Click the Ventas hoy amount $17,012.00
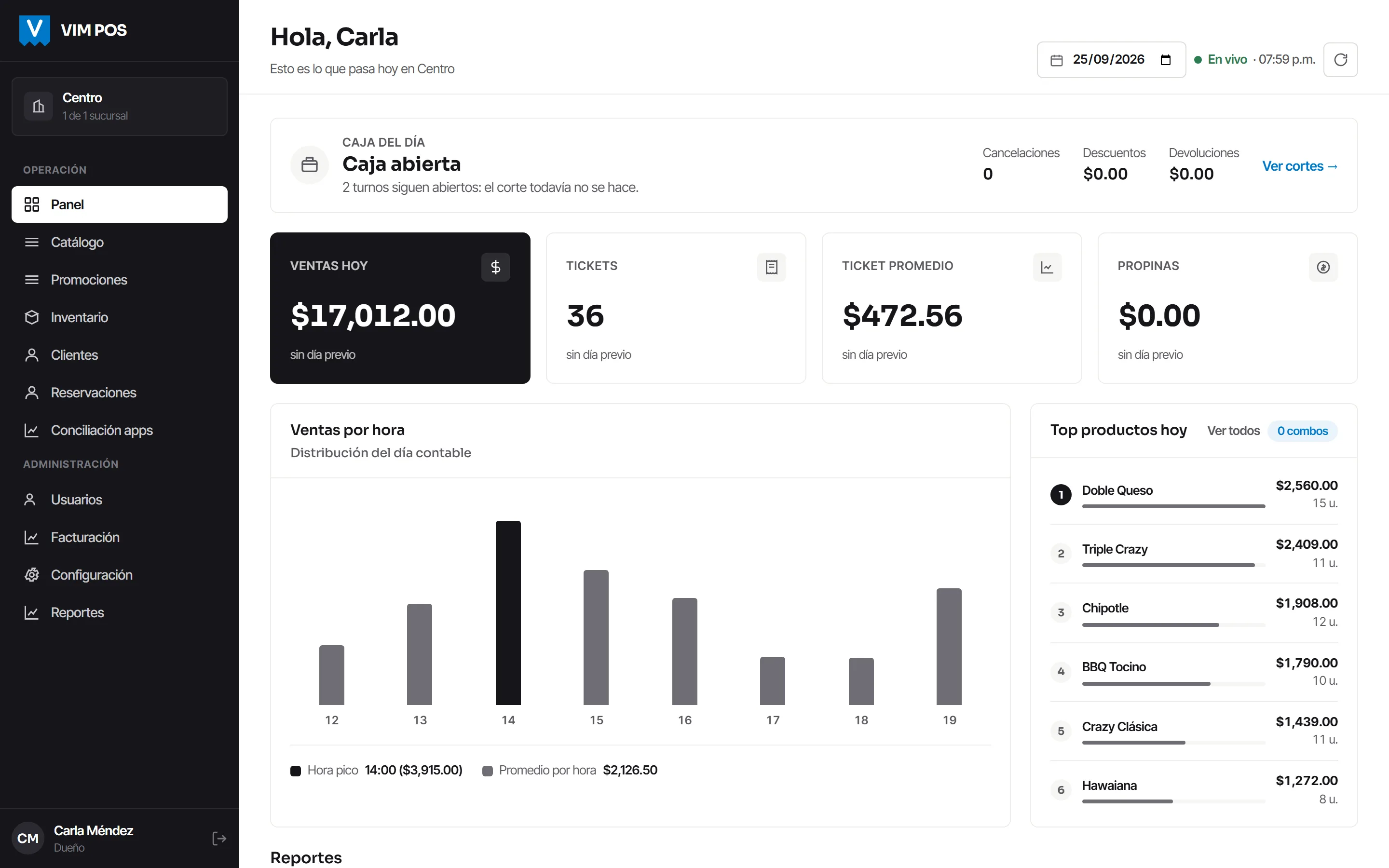The width and height of the screenshot is (1389, 868). [373, 315]
